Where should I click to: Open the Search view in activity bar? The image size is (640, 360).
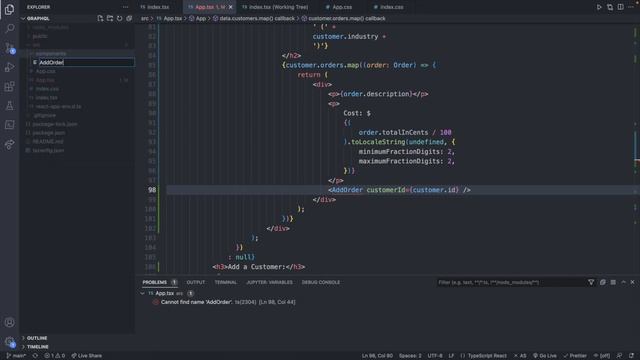(9, 28)
